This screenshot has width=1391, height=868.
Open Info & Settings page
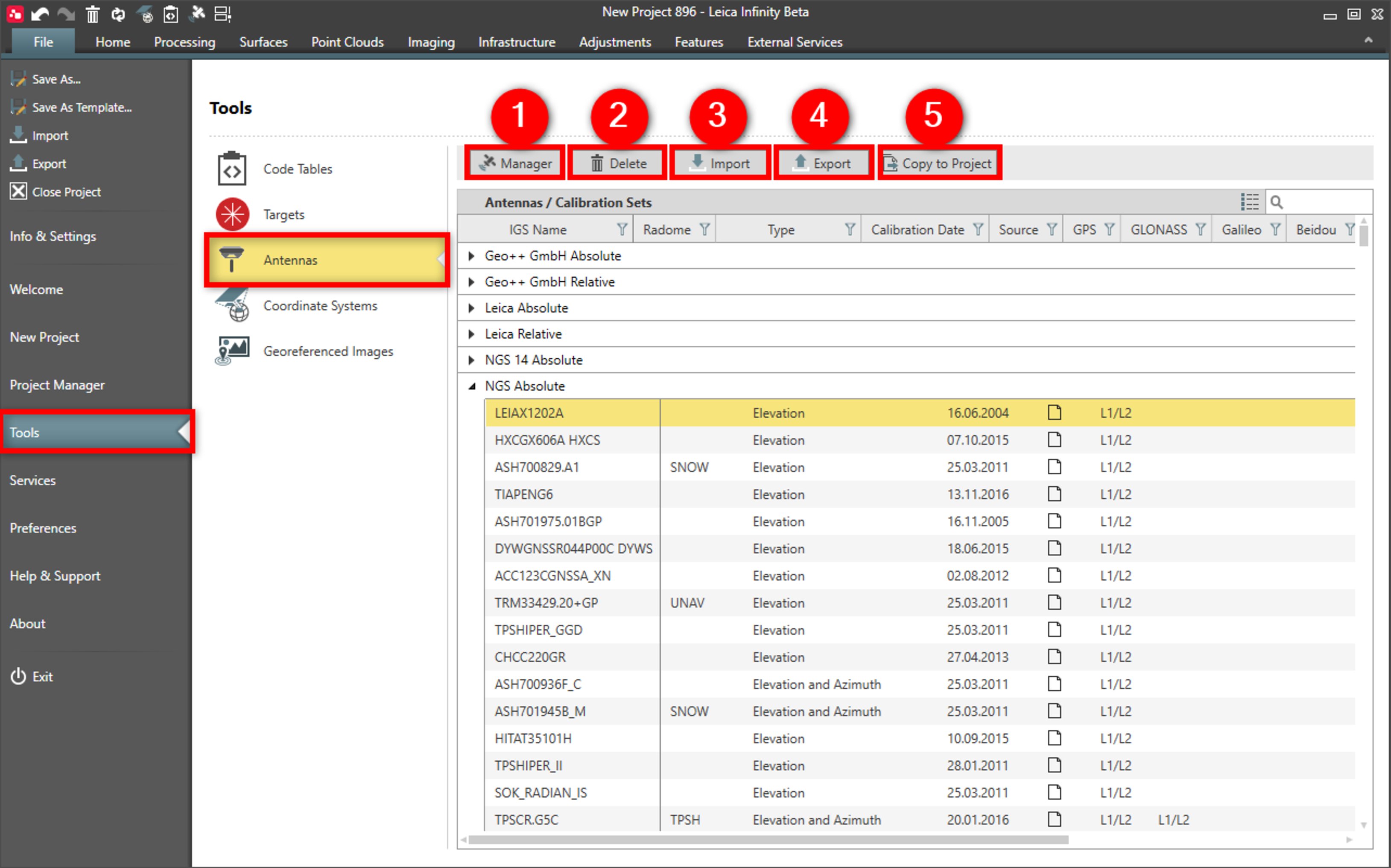(x=53, y=236)
